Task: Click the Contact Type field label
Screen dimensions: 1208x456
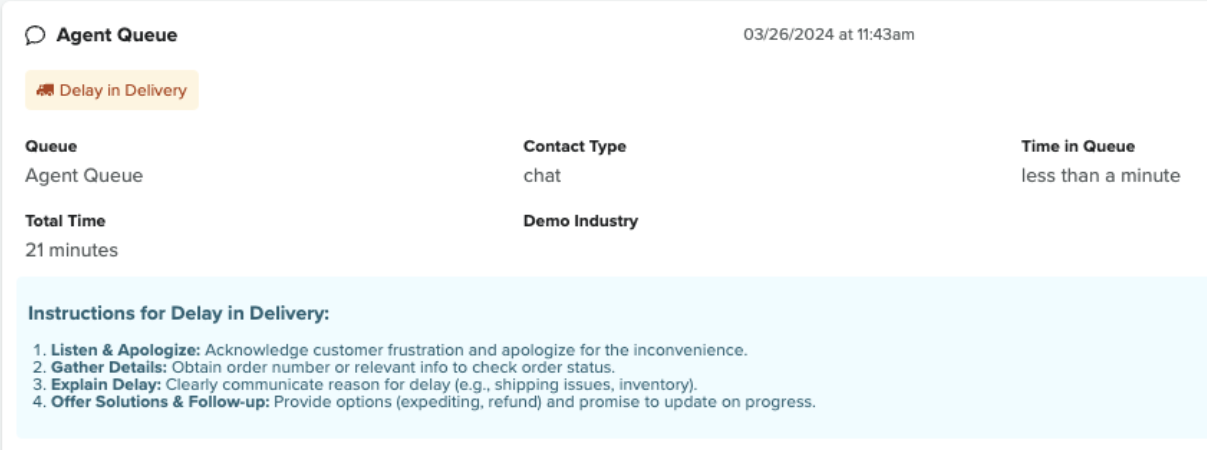Action: click(x=574, y=146)
